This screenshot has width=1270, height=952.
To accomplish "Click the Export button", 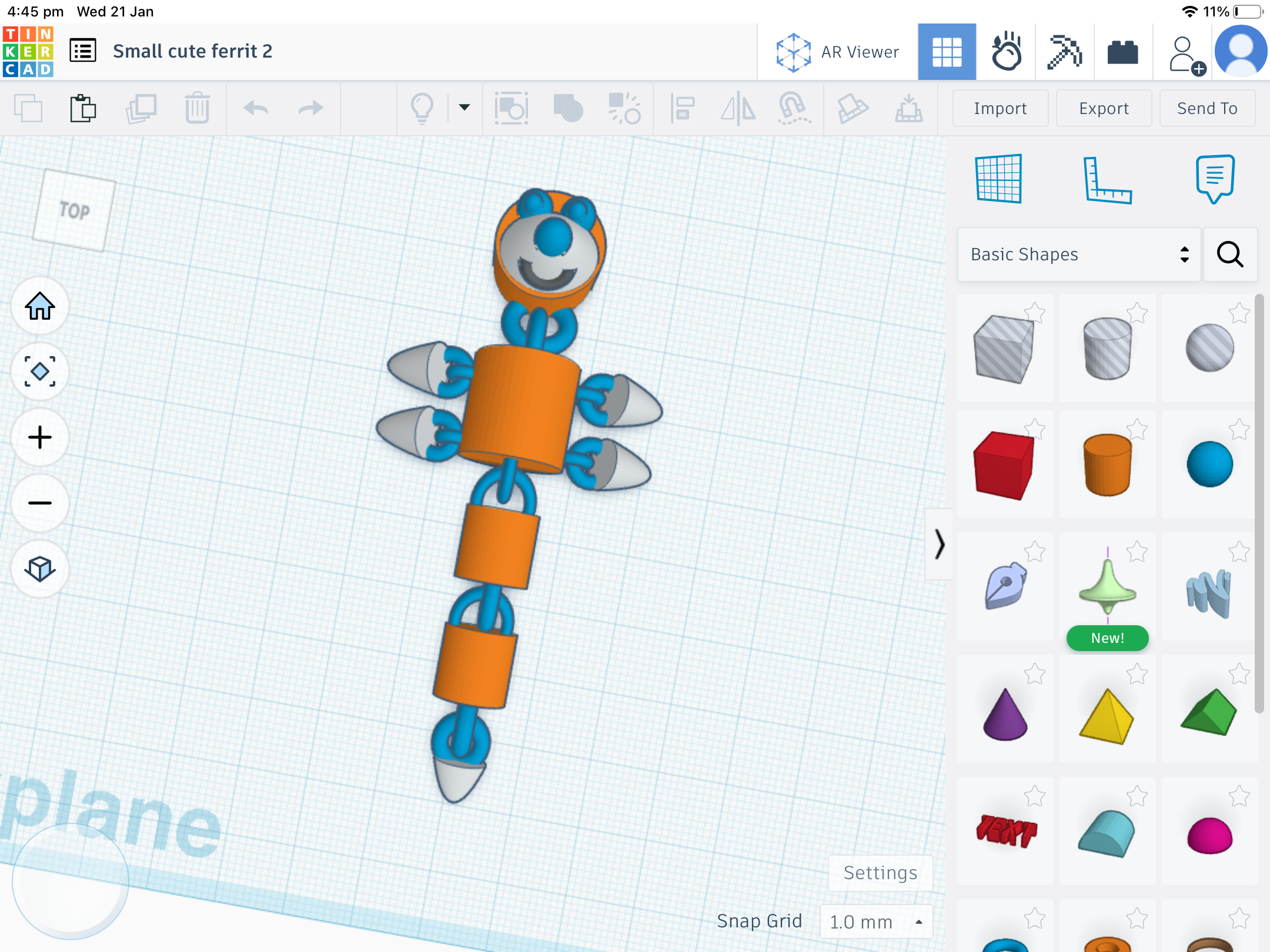I will click(1104, 109).
